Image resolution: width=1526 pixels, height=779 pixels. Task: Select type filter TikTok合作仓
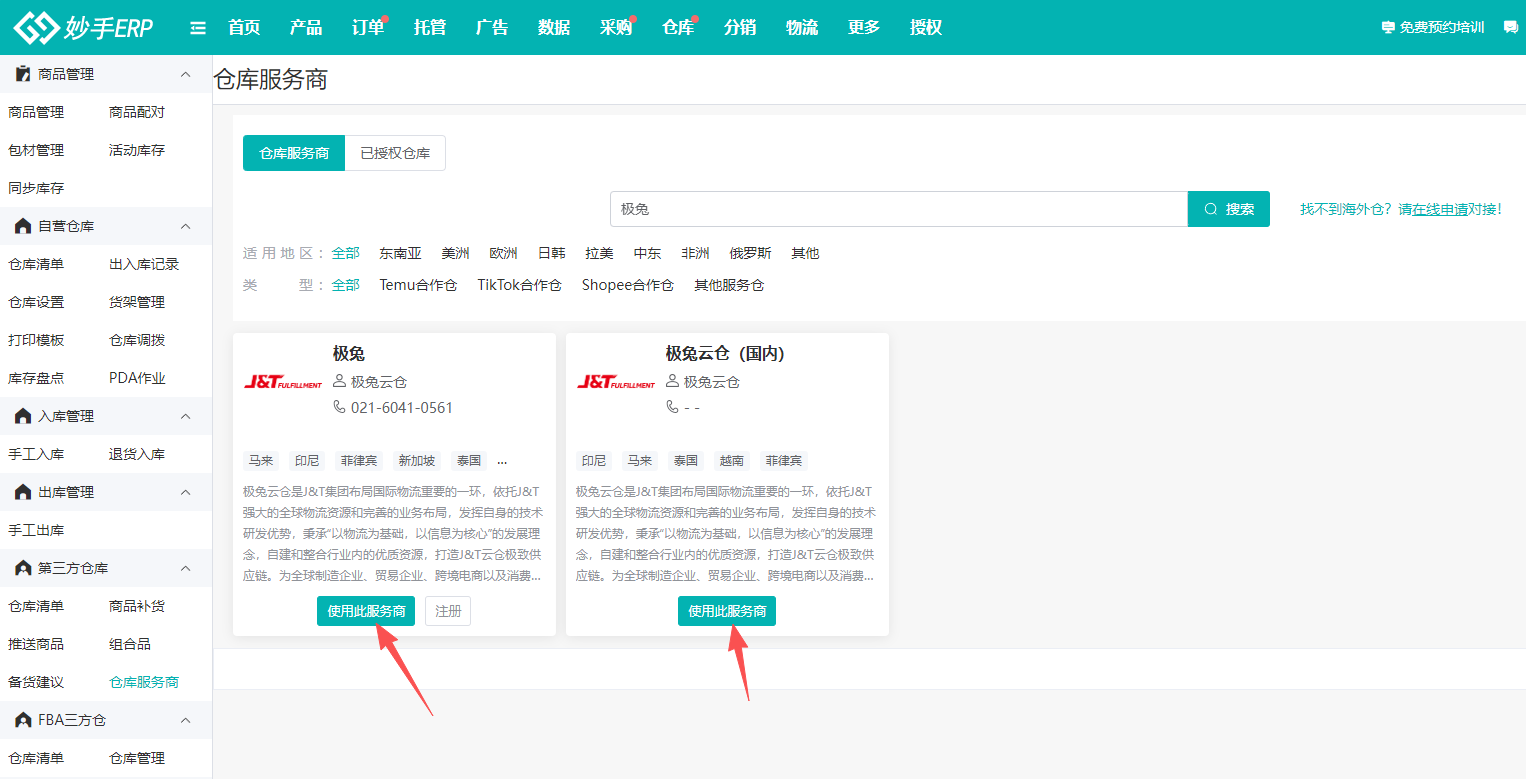point(519,285)
